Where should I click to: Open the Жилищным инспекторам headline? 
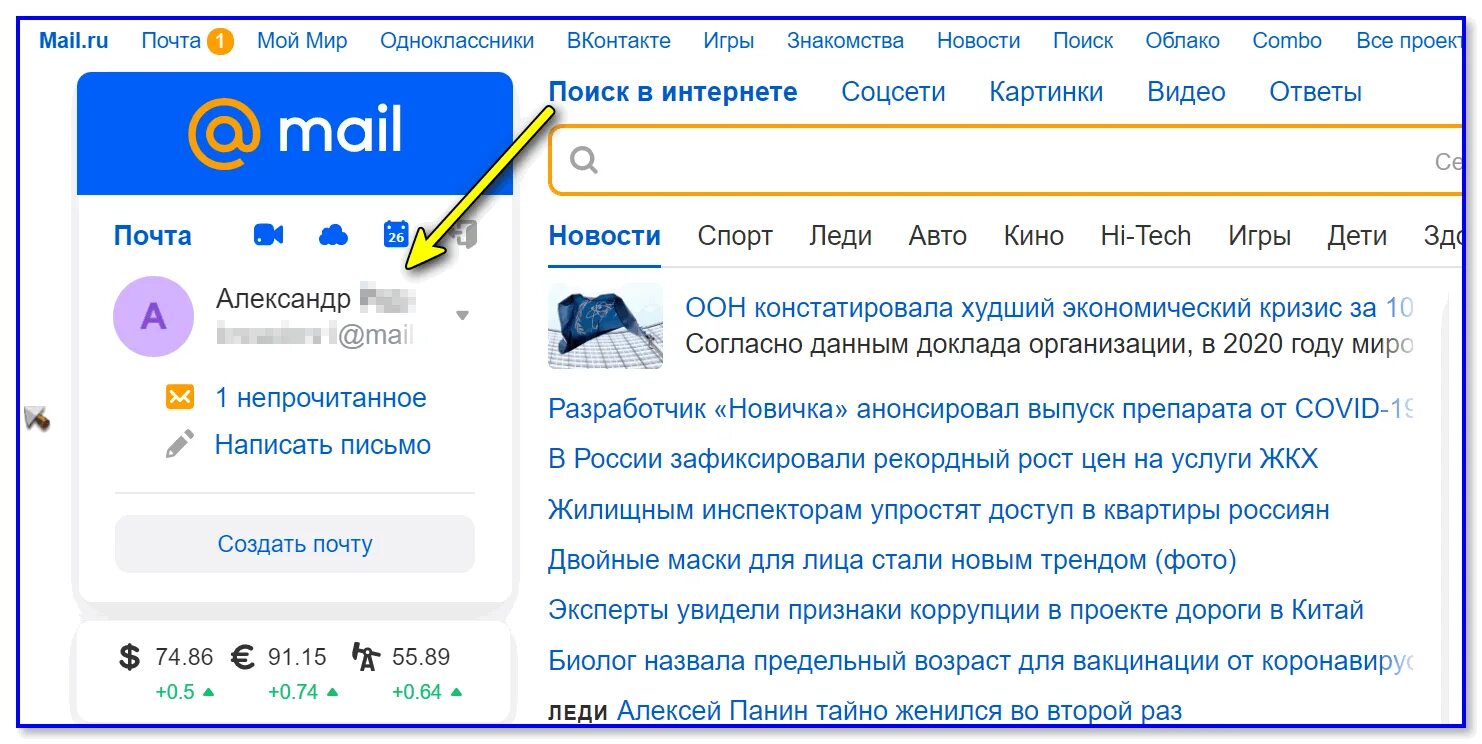coord(939,510)
